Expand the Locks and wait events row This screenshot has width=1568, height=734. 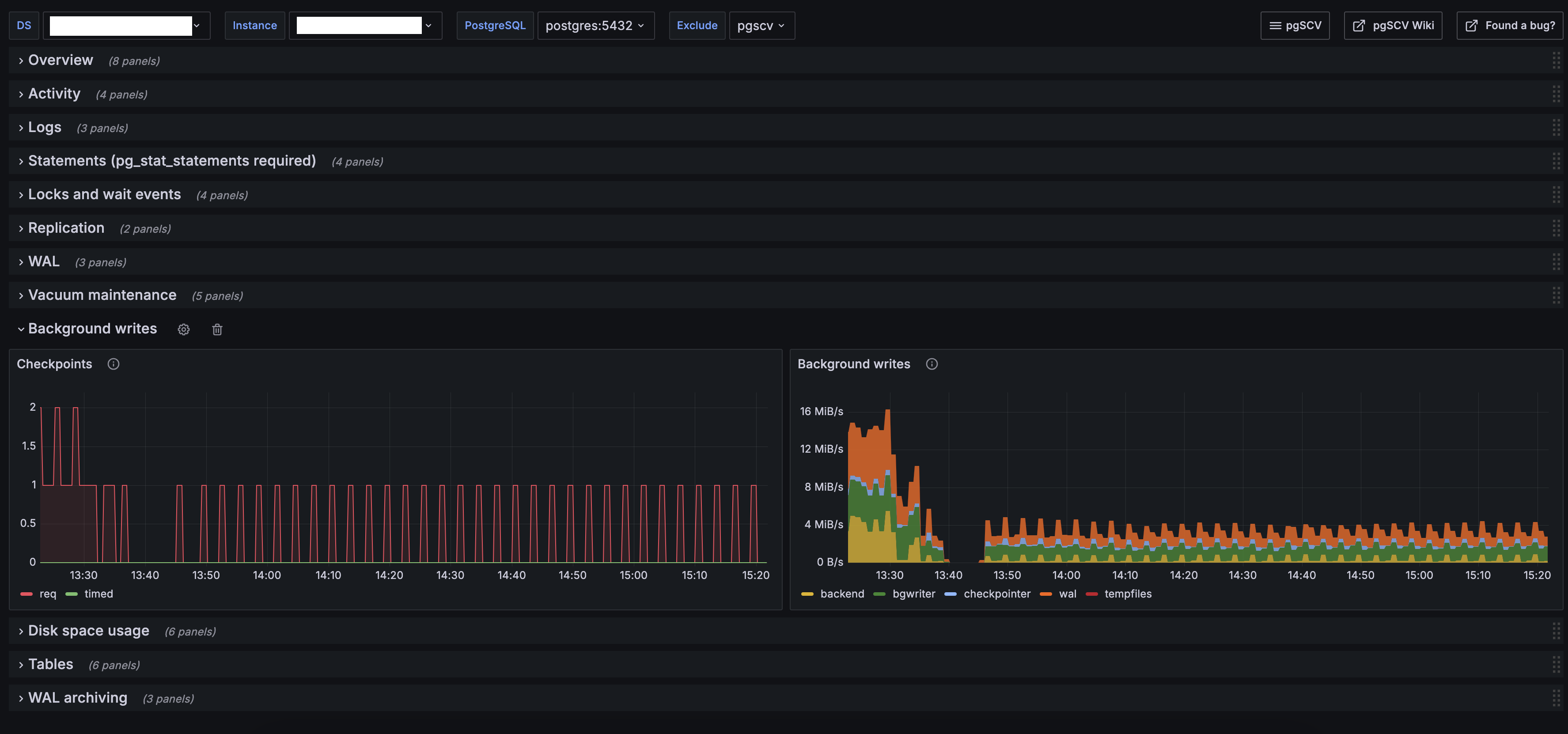[104, 195]
